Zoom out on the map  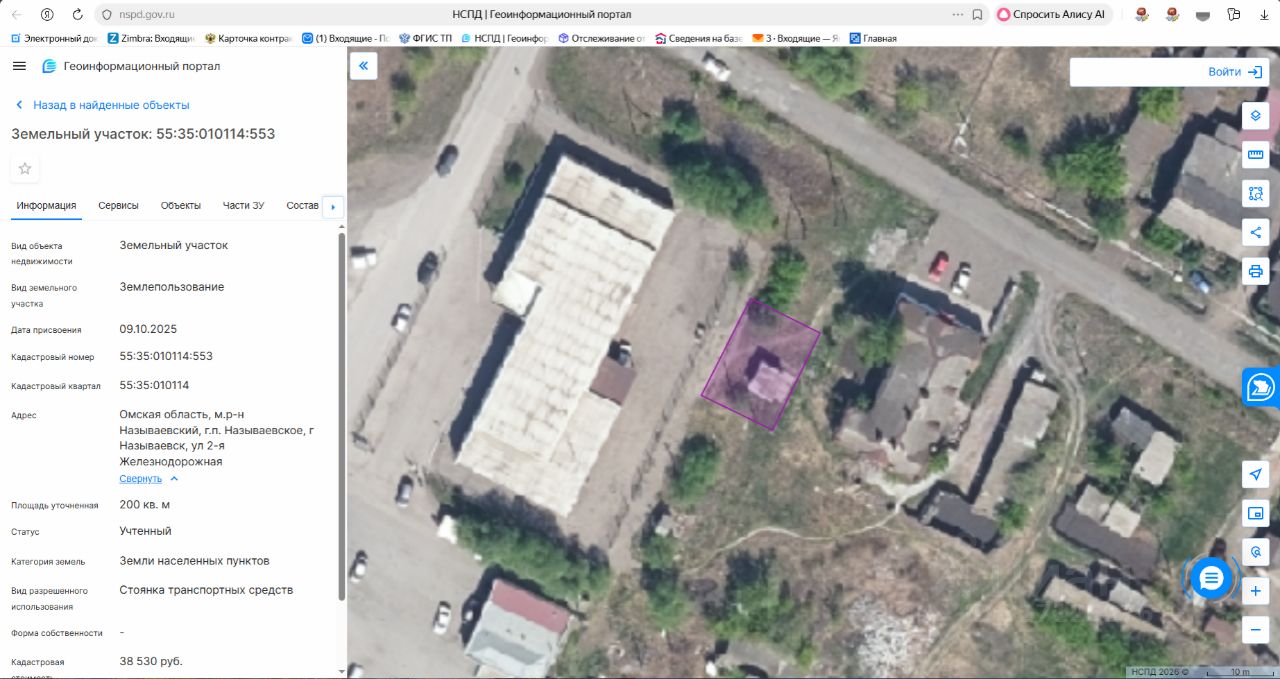tap(1255, 630)
